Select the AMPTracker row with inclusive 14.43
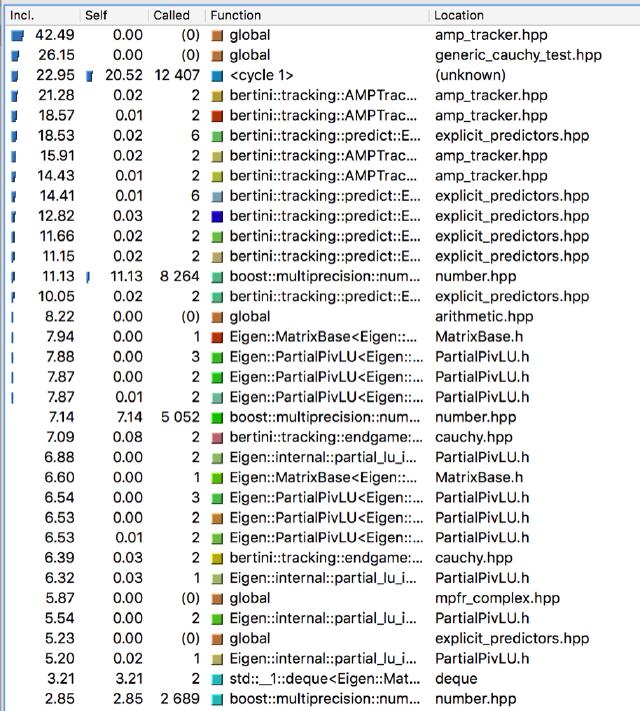This screenshot has height=711, width=640. pyautogui.click(x=322, y=176)
